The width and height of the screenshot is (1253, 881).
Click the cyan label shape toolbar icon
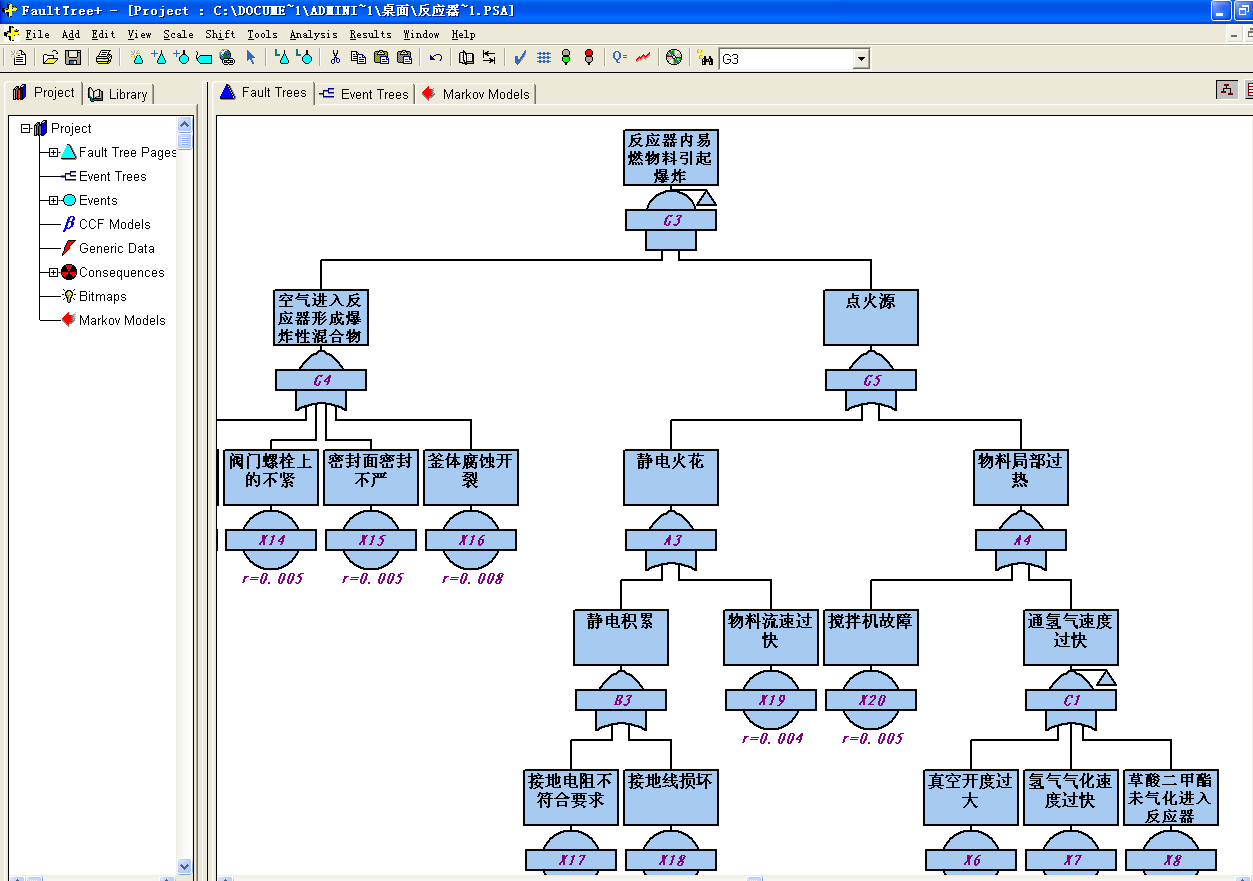coord(204,58)
